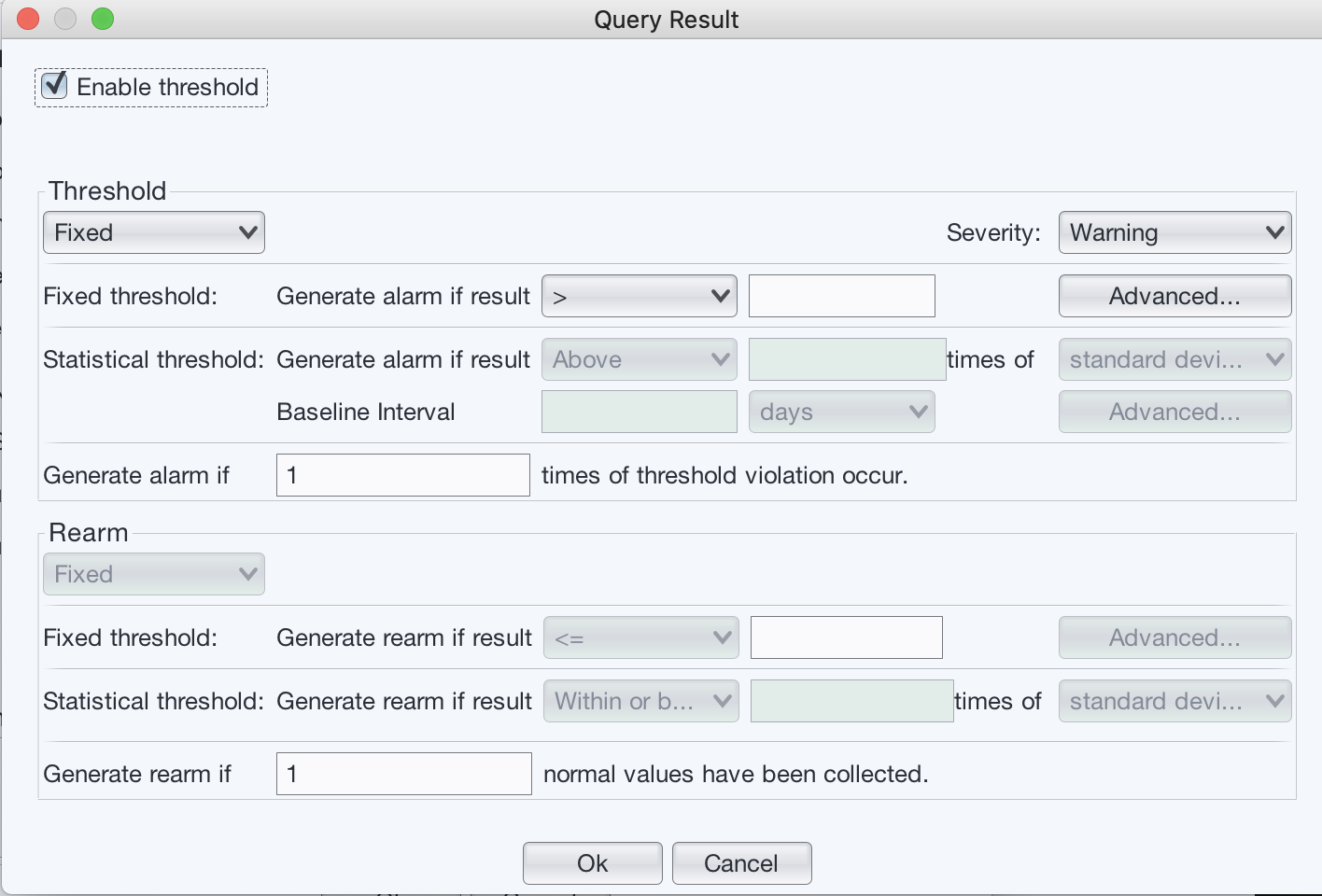Toggle the Enable threshold checkbox
This screenshot has width=1322, height=896.
point(55,86)
